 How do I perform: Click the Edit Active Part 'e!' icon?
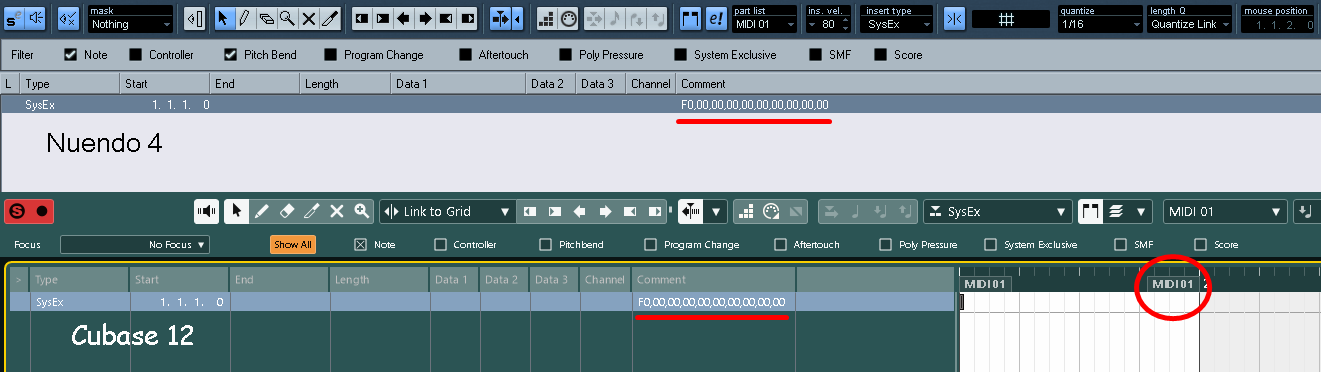[x=716, y=18]
